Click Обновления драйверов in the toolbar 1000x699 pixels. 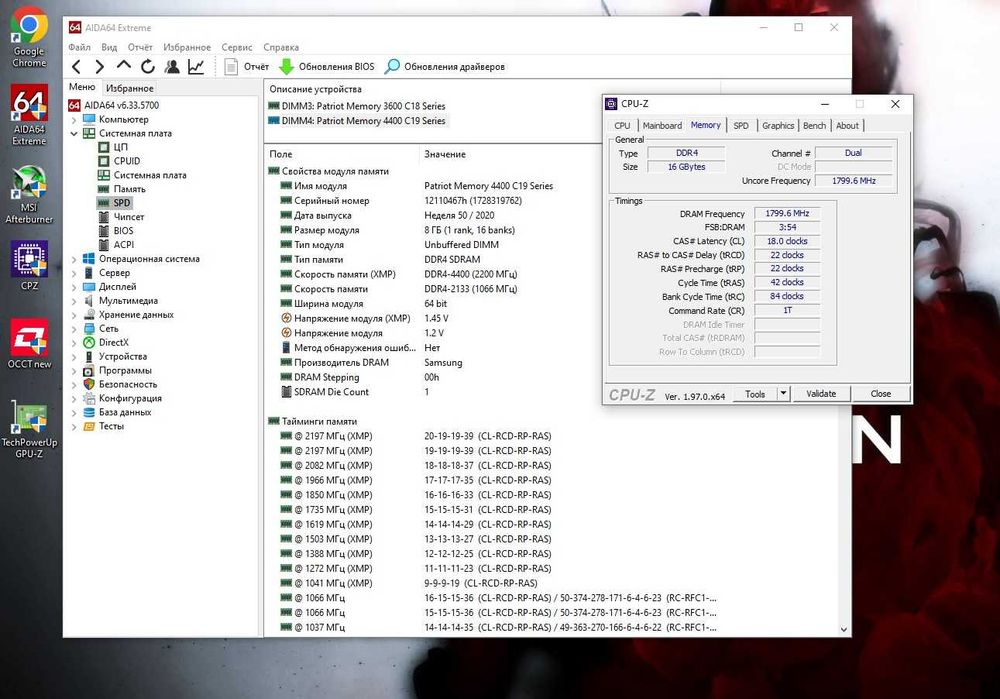[445, 66]
